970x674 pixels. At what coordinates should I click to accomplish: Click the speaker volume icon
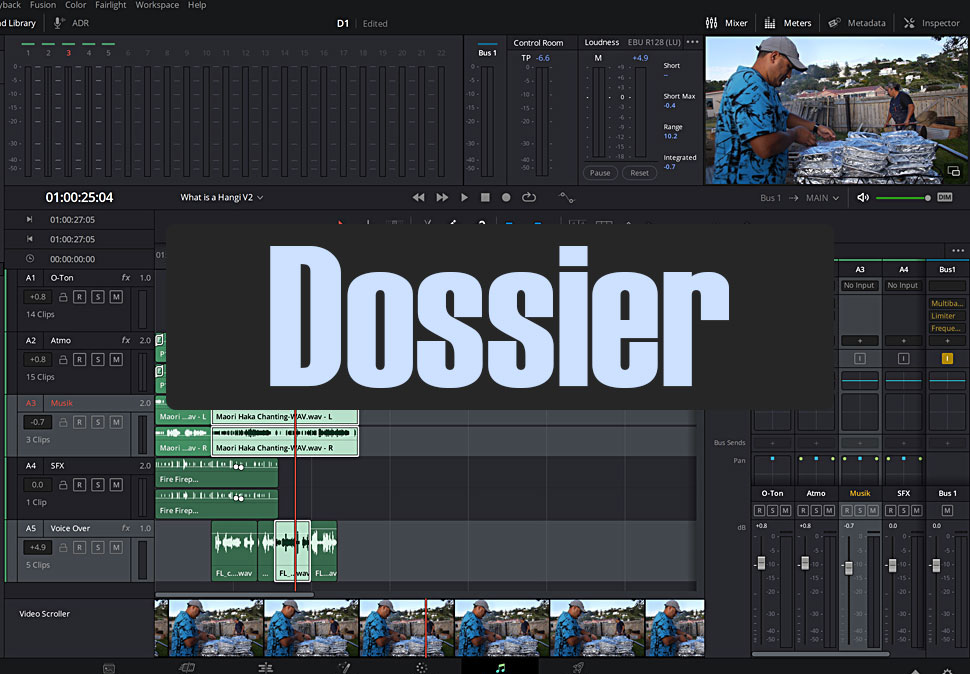pyautogui.click(x=863, y=198)
